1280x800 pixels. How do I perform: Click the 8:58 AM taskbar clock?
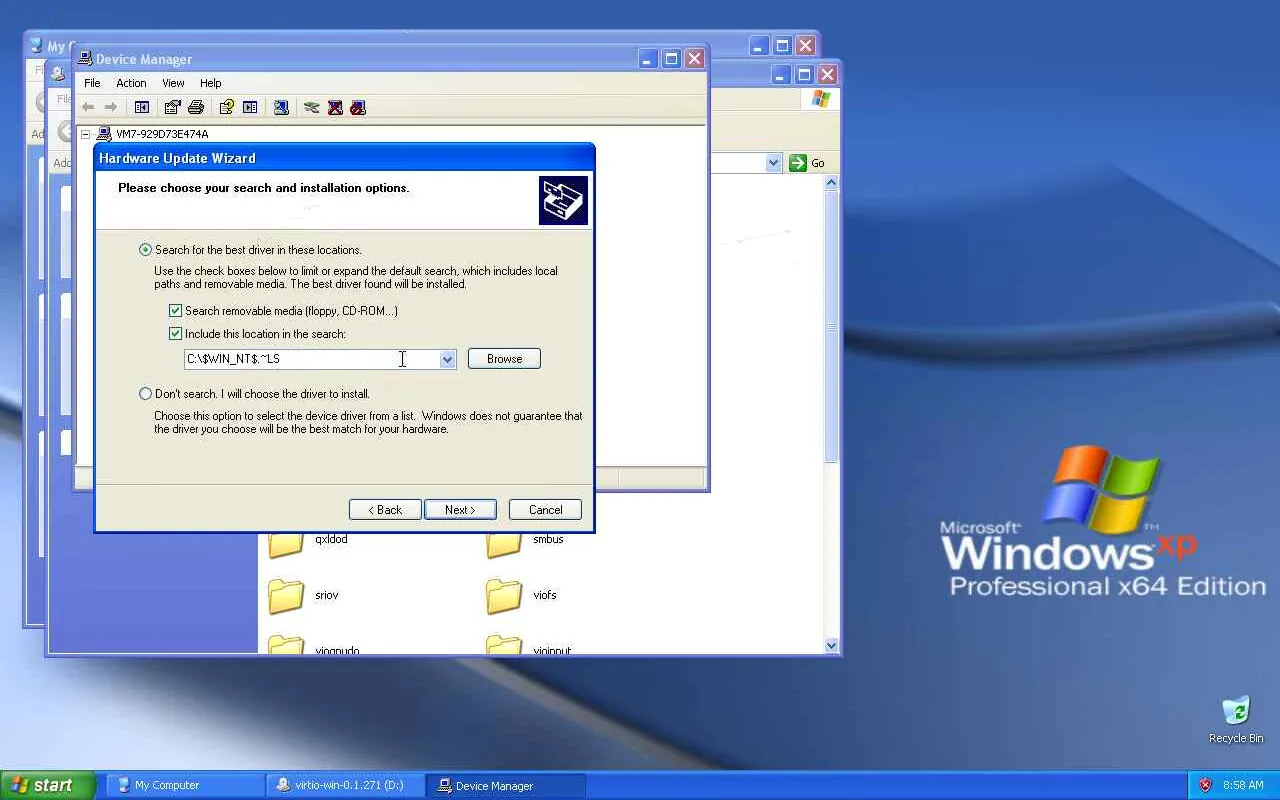(x=1243, y=785)
